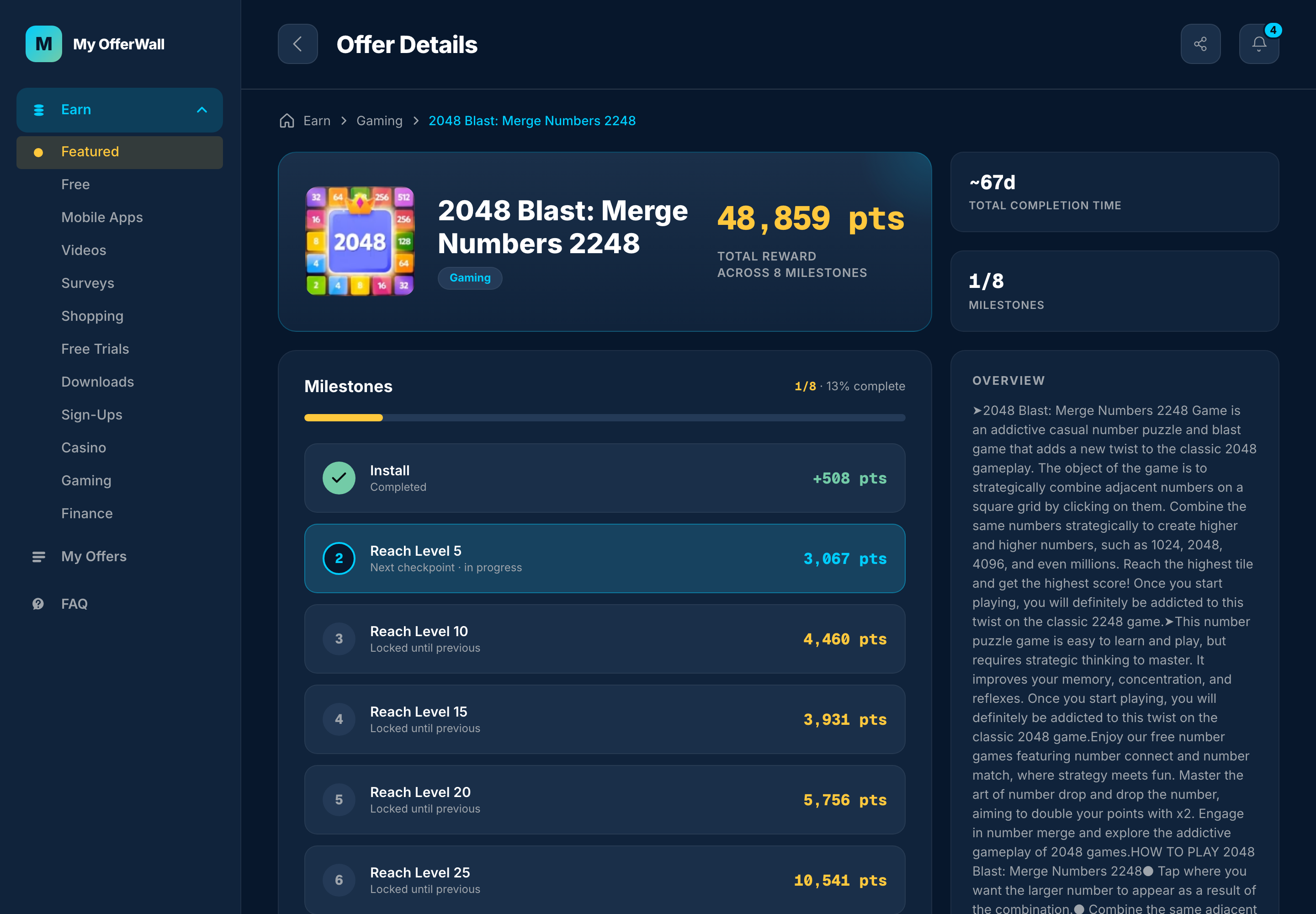Viewport: 1316px width, 914px height.
Task: Collapse the Earn menu chevron
Action: pos(202,110)
